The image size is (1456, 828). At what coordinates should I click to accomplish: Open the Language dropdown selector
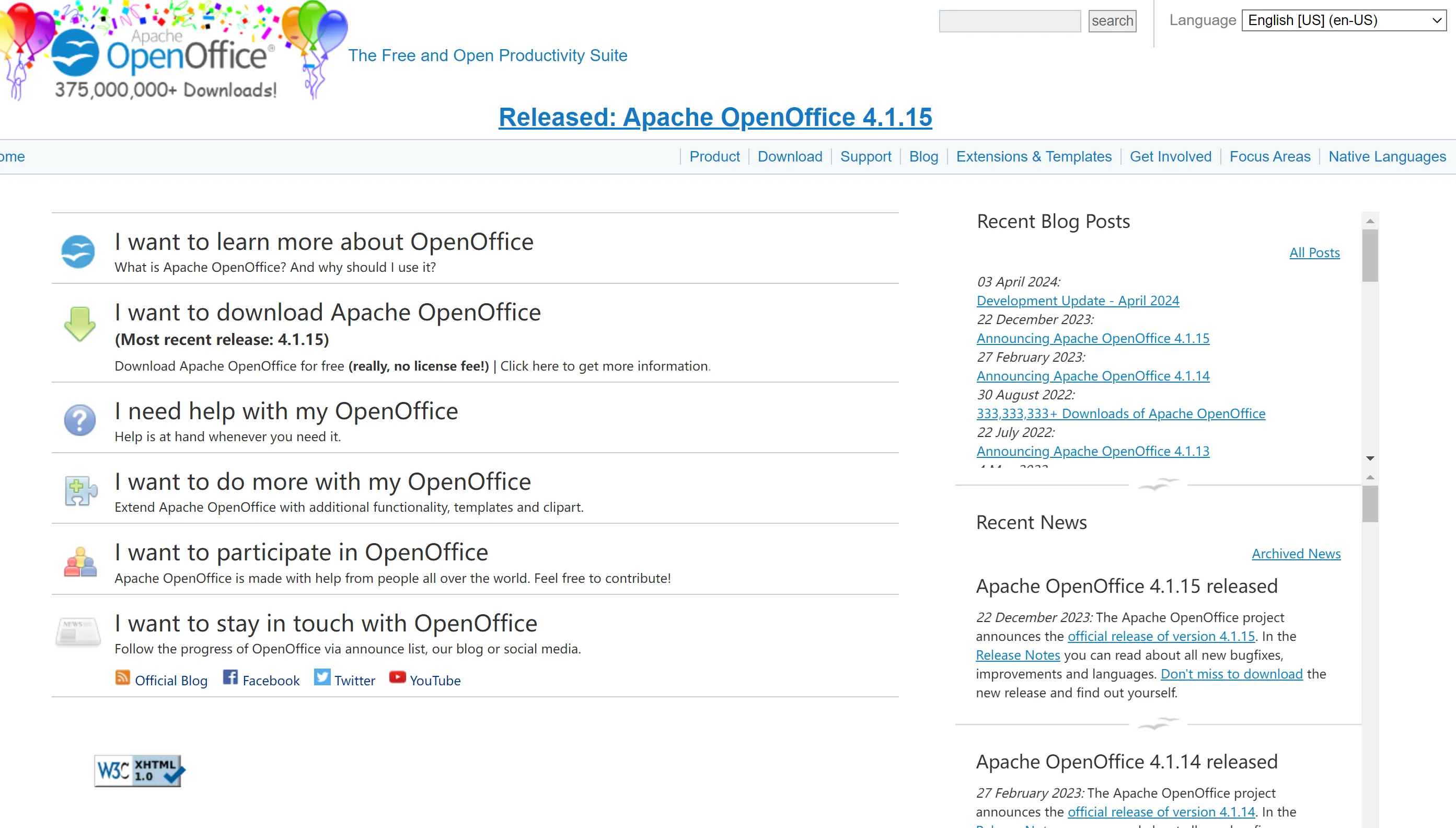tap(1344, 21)
